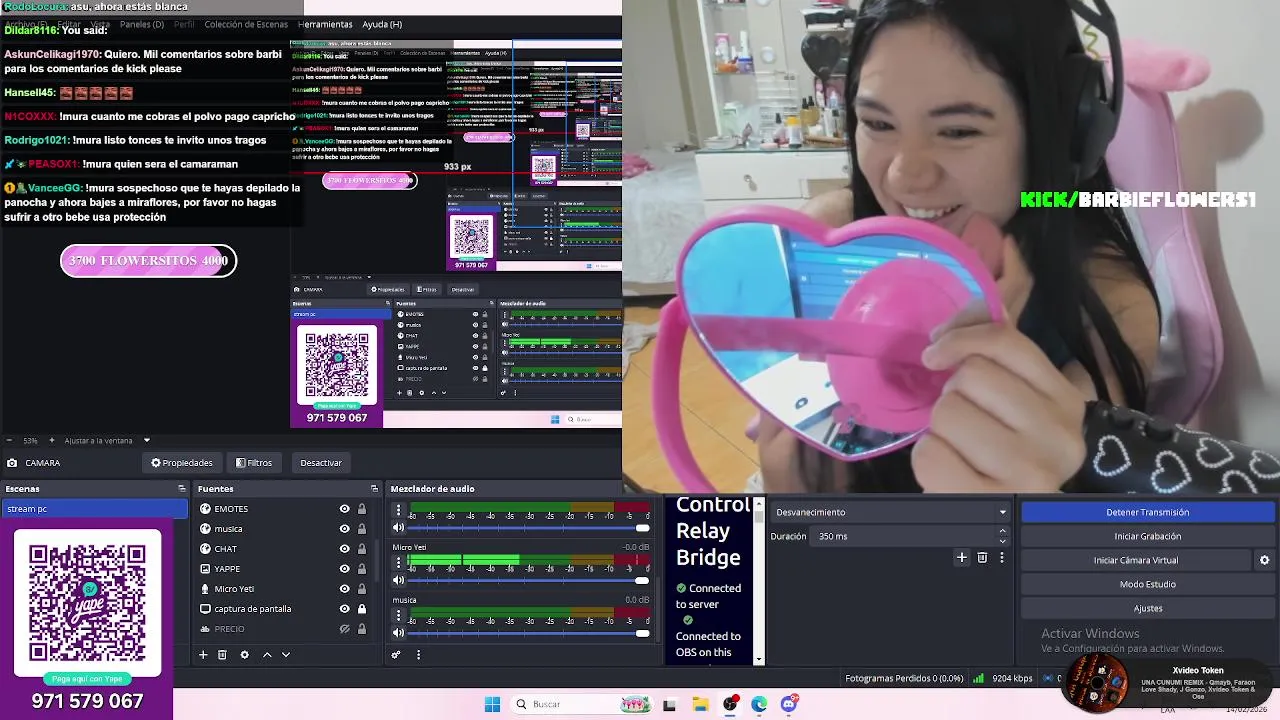The image size is (1280, 720).
Task: Open the Paneles (D) menu
Action: [x=142, y=24]
